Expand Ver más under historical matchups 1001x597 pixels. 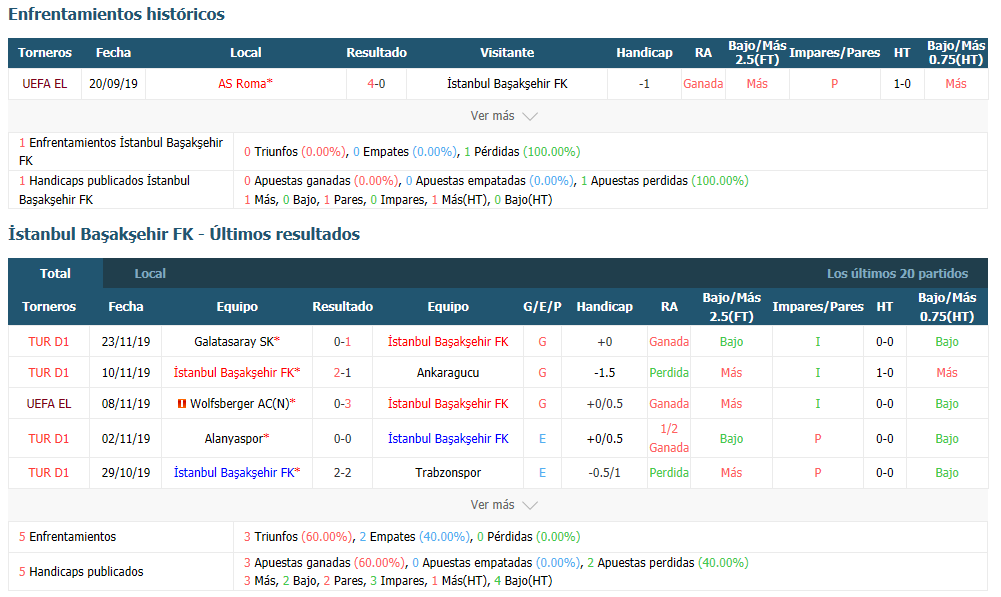(504, 116)
